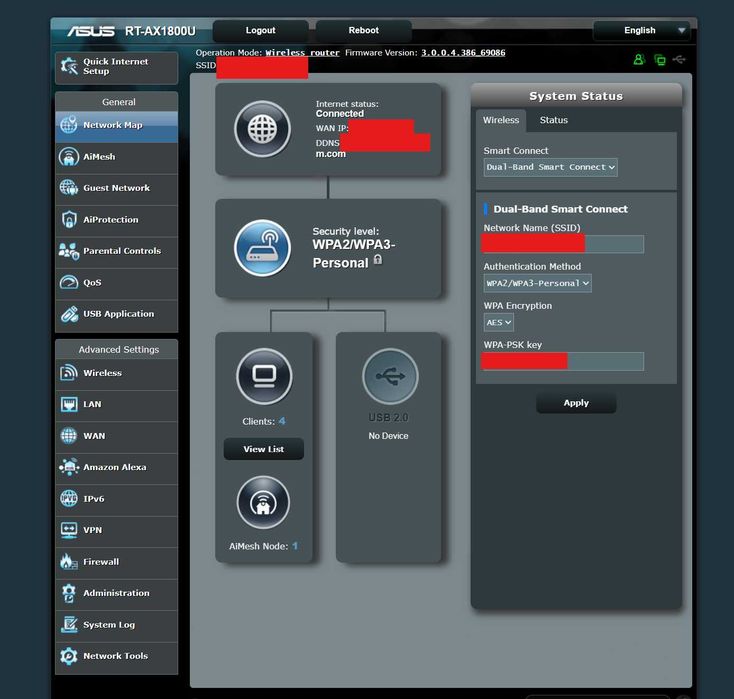The image size is (734, 699).
Task: Click the Internet status globe icon
Action: [262, 129]
